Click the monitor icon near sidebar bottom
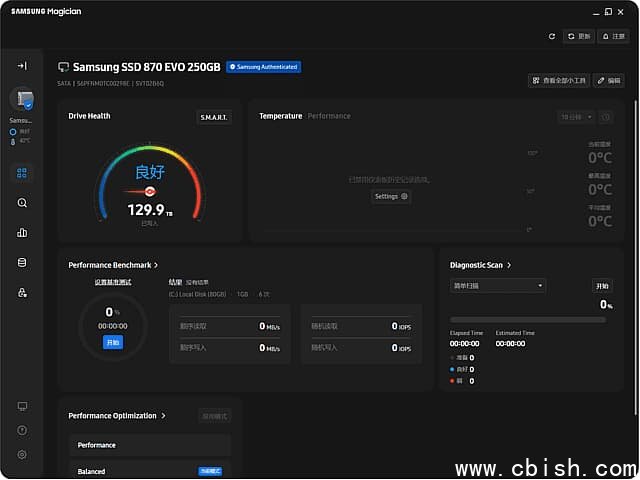Screen dimensions: 640x480 click(x=22, y=406)
